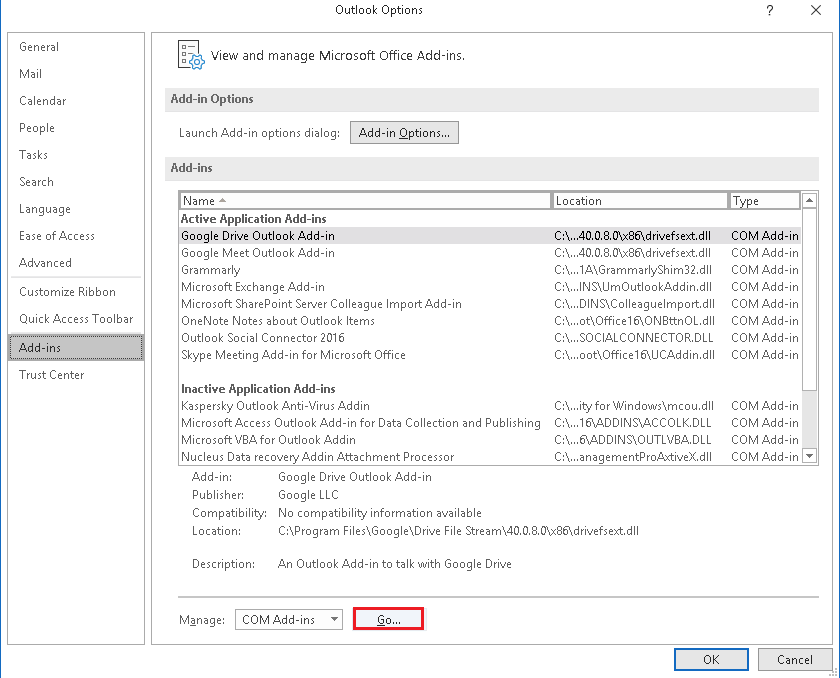840x678 pixels.
Task: Select the Add-ins category in sidebar
Action: (76, 348)
